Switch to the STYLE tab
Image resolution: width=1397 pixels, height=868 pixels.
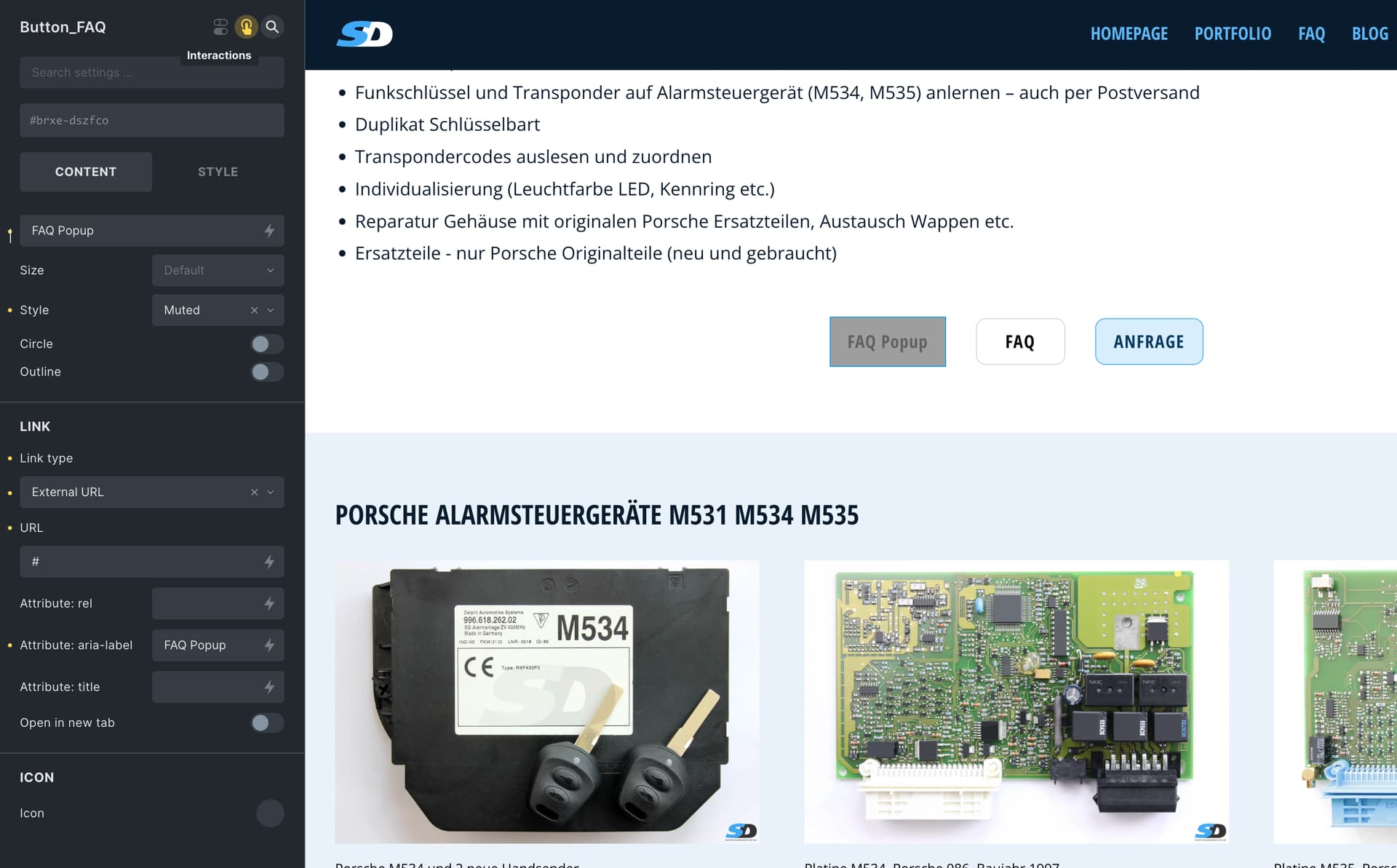click(x=218, y=172)
